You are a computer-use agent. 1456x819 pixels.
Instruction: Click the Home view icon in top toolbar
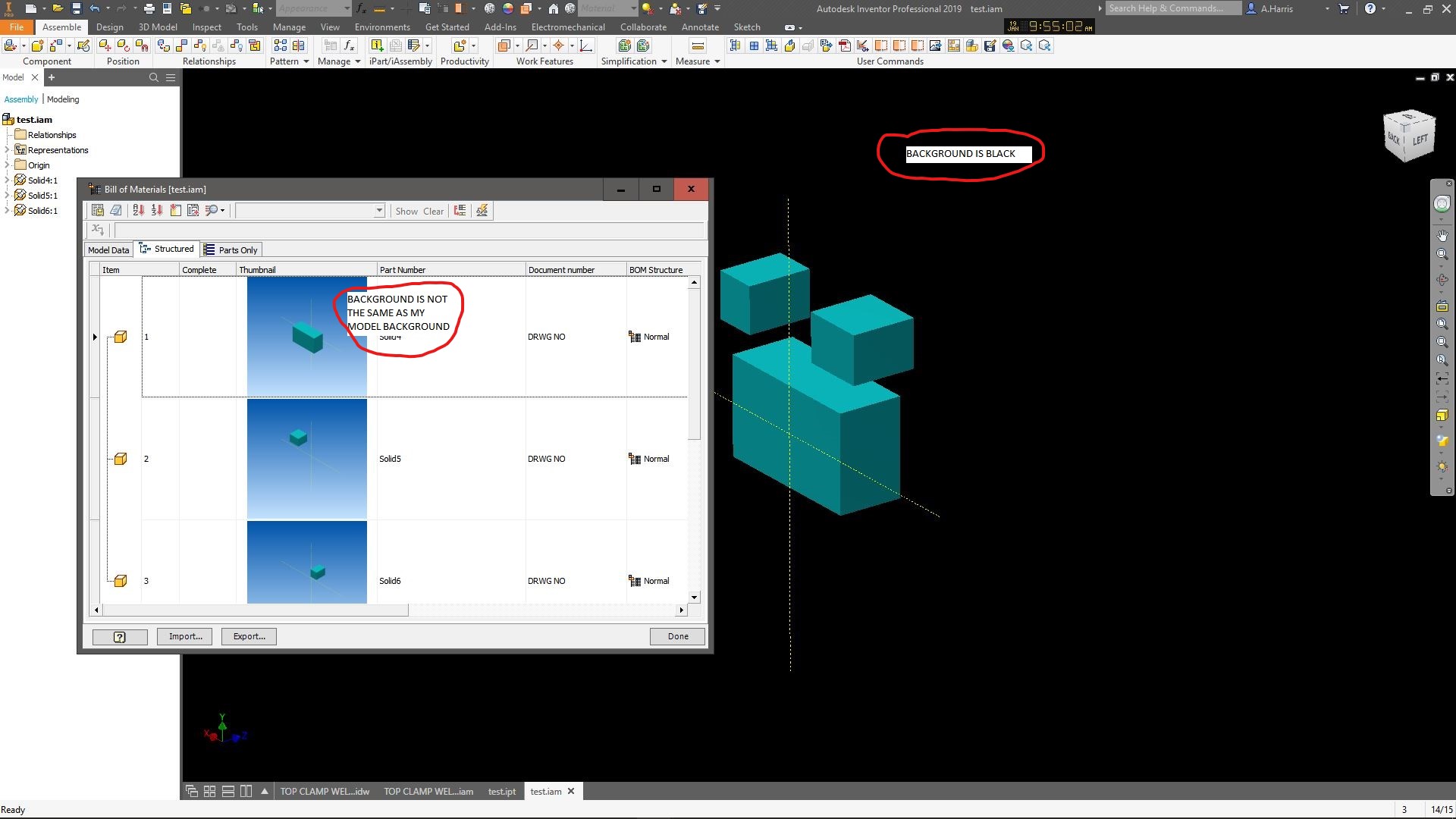click(x=553, y=8)
